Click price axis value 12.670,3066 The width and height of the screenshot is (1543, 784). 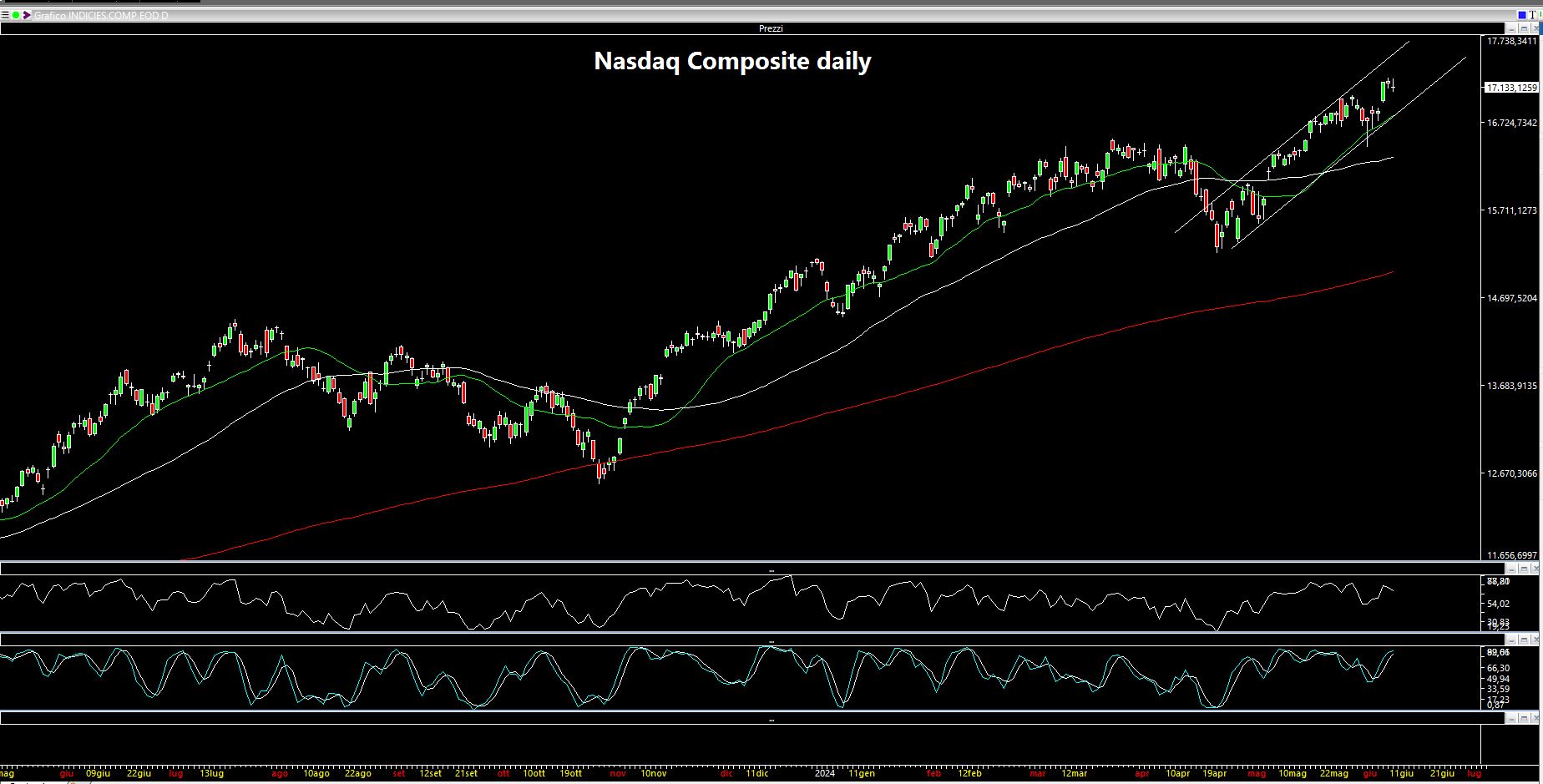point(1512,473)
